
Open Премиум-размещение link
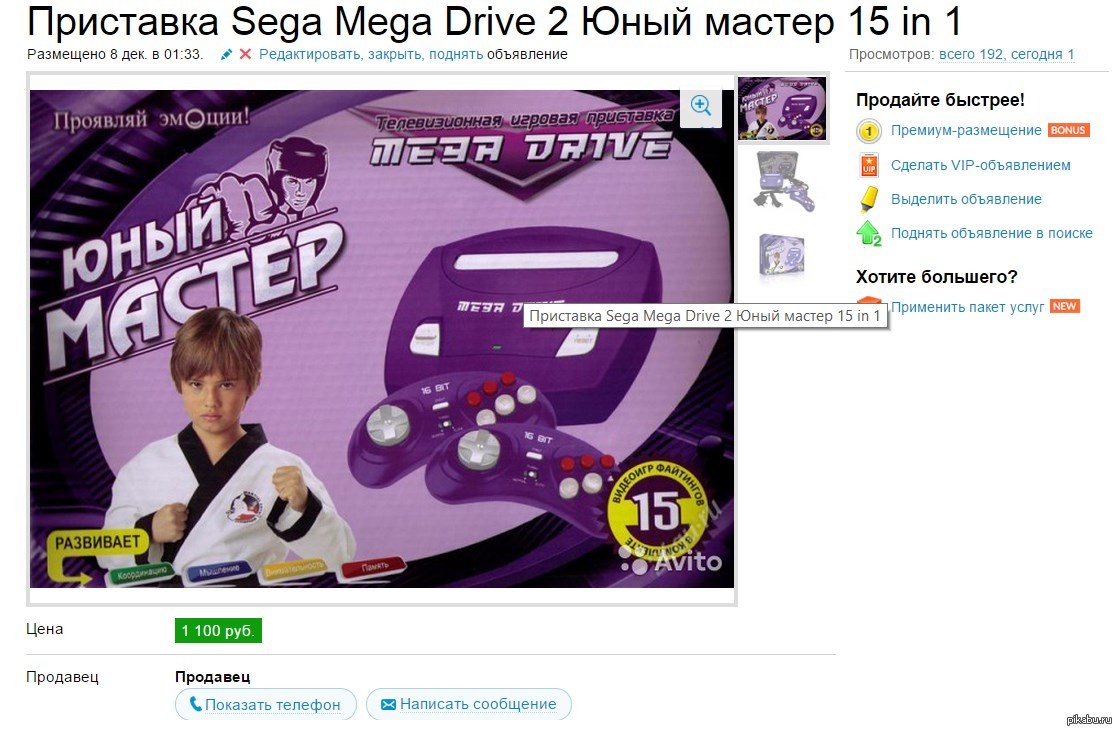pos(966,130)
